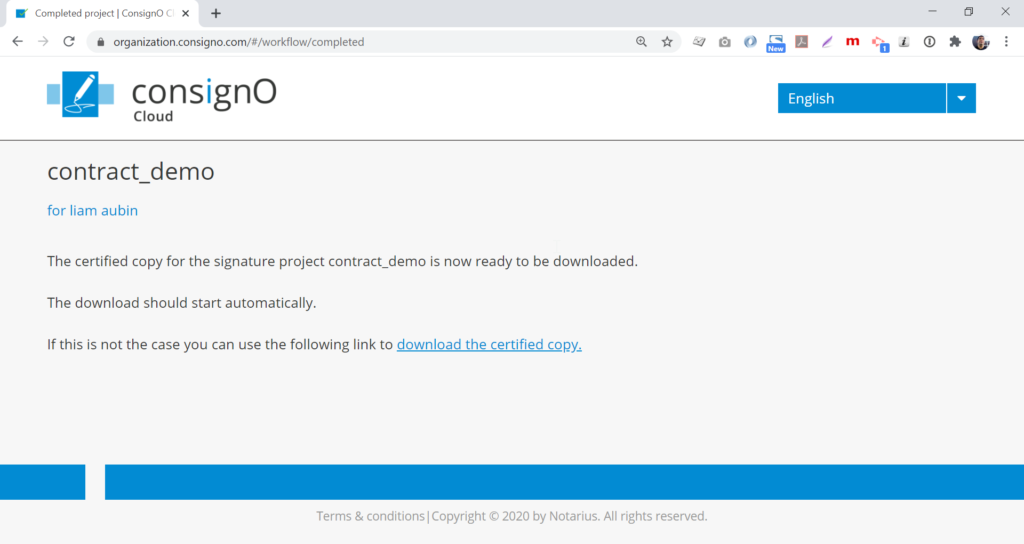1024x544 pixels.
Task: Click the purple feather extension icon
Action: [x=827, y=42]
